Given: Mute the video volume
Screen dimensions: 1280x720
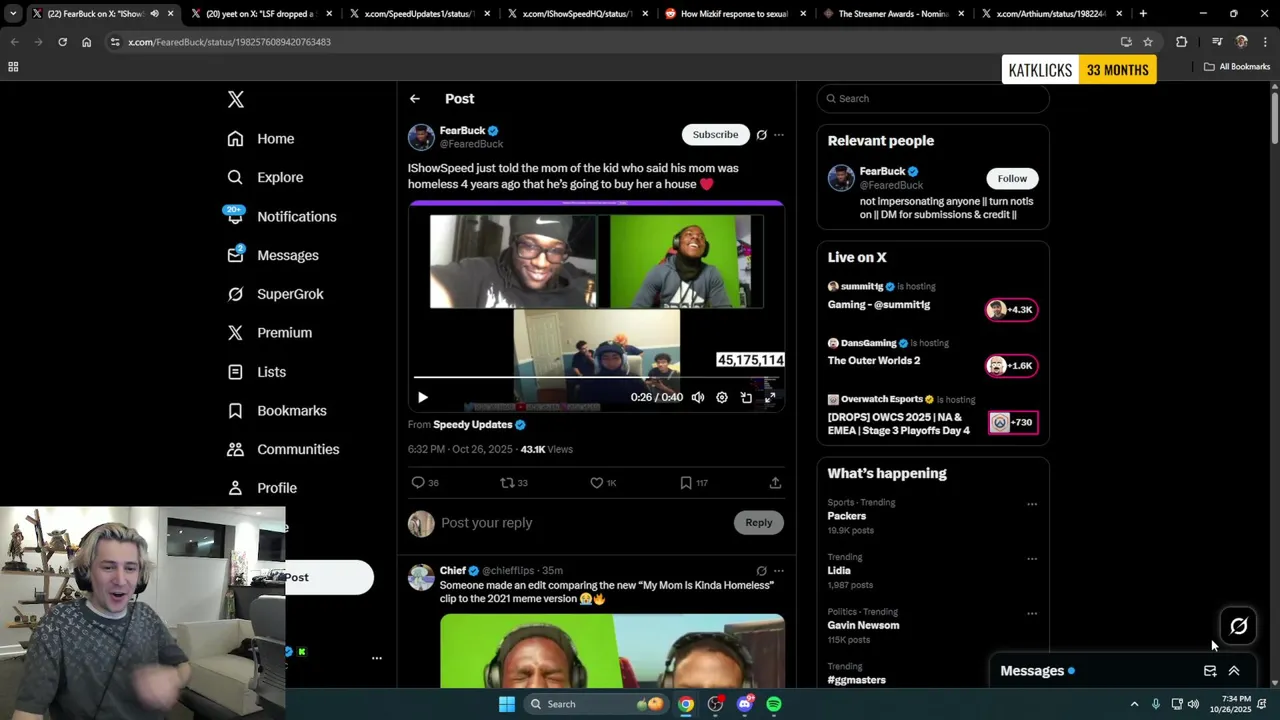Looking at the screenshot, I should [698, 398].
